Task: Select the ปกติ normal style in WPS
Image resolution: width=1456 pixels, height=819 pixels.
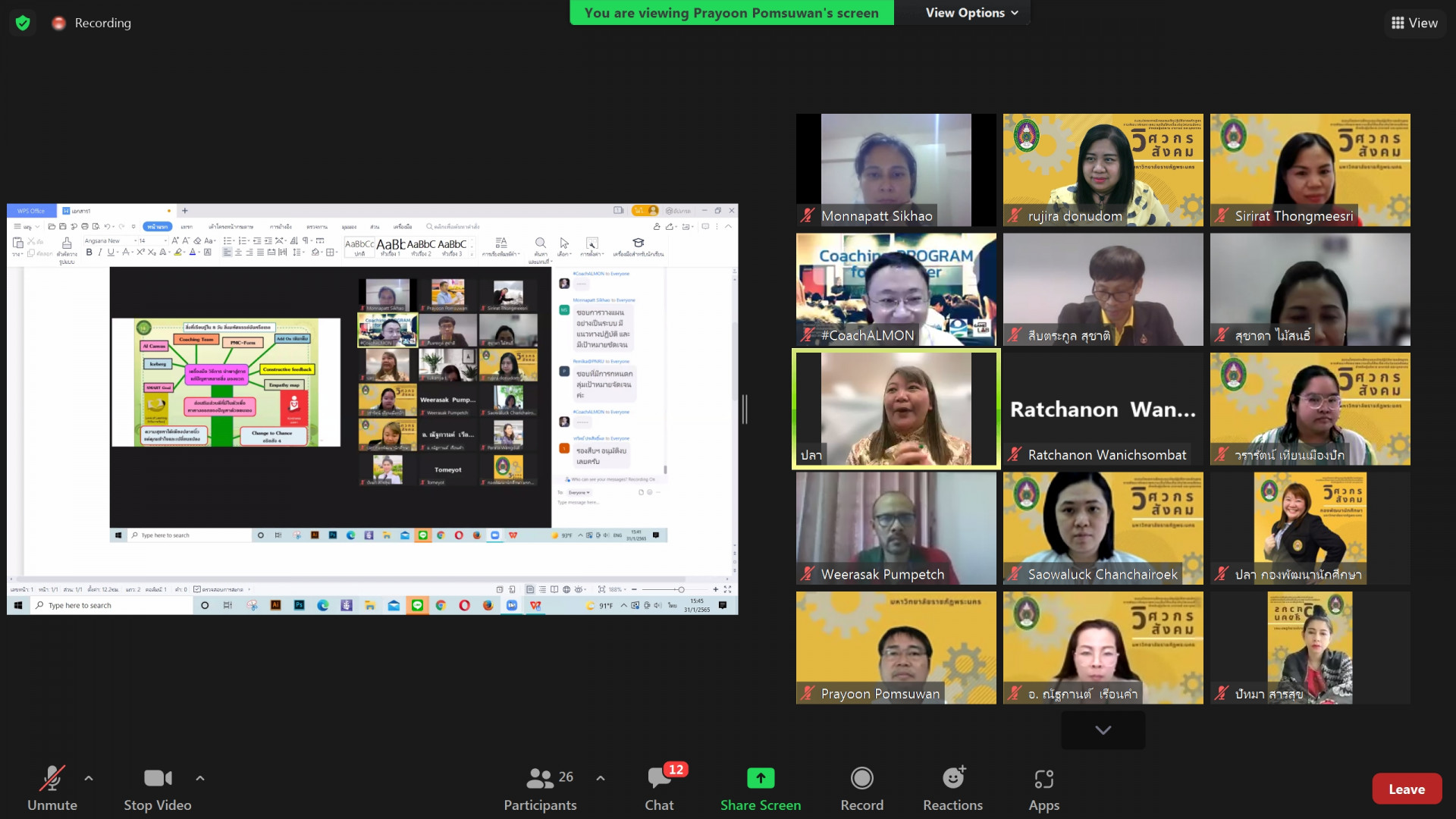Action: click(359, 247)
